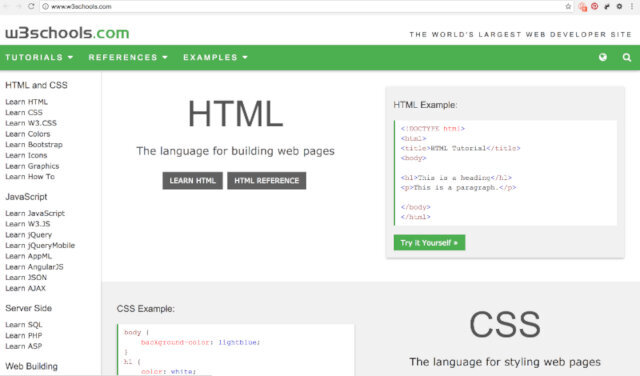
Task: Open the browser three-dot menu
Action: (631, 7)
